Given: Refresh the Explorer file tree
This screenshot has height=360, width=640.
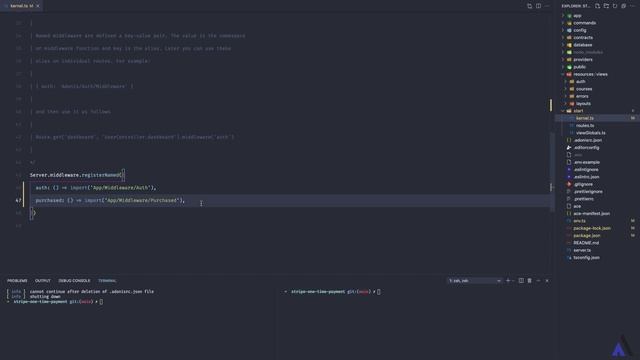Looking at the screenshot, I should 615,6.
